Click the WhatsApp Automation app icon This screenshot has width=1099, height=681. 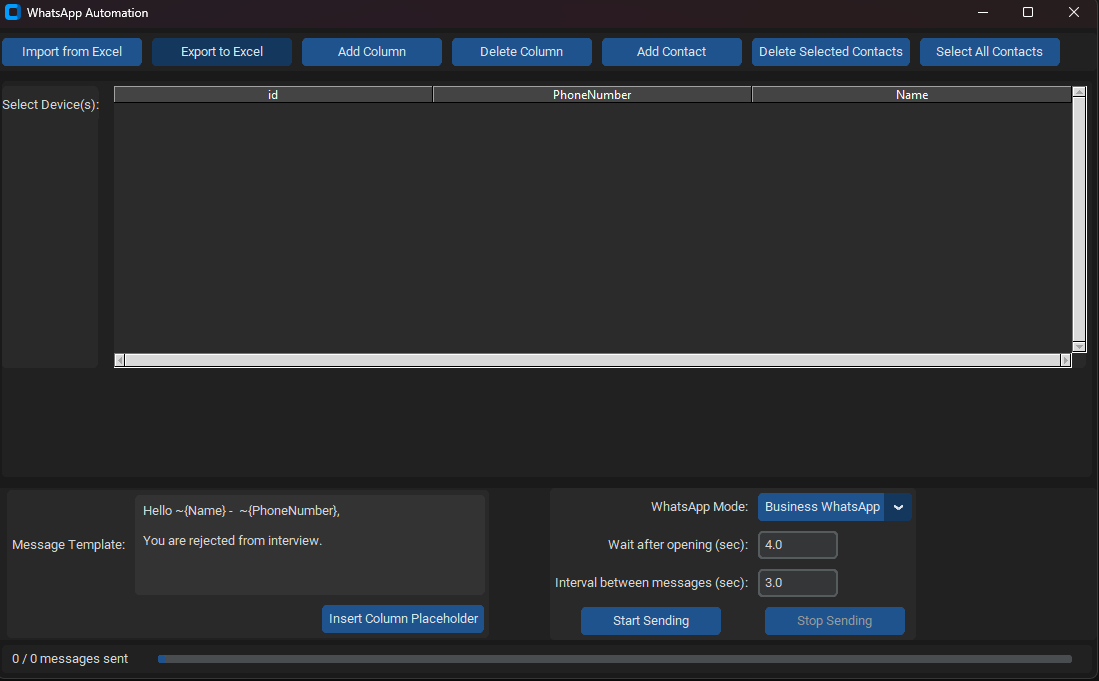click(13, 13)
